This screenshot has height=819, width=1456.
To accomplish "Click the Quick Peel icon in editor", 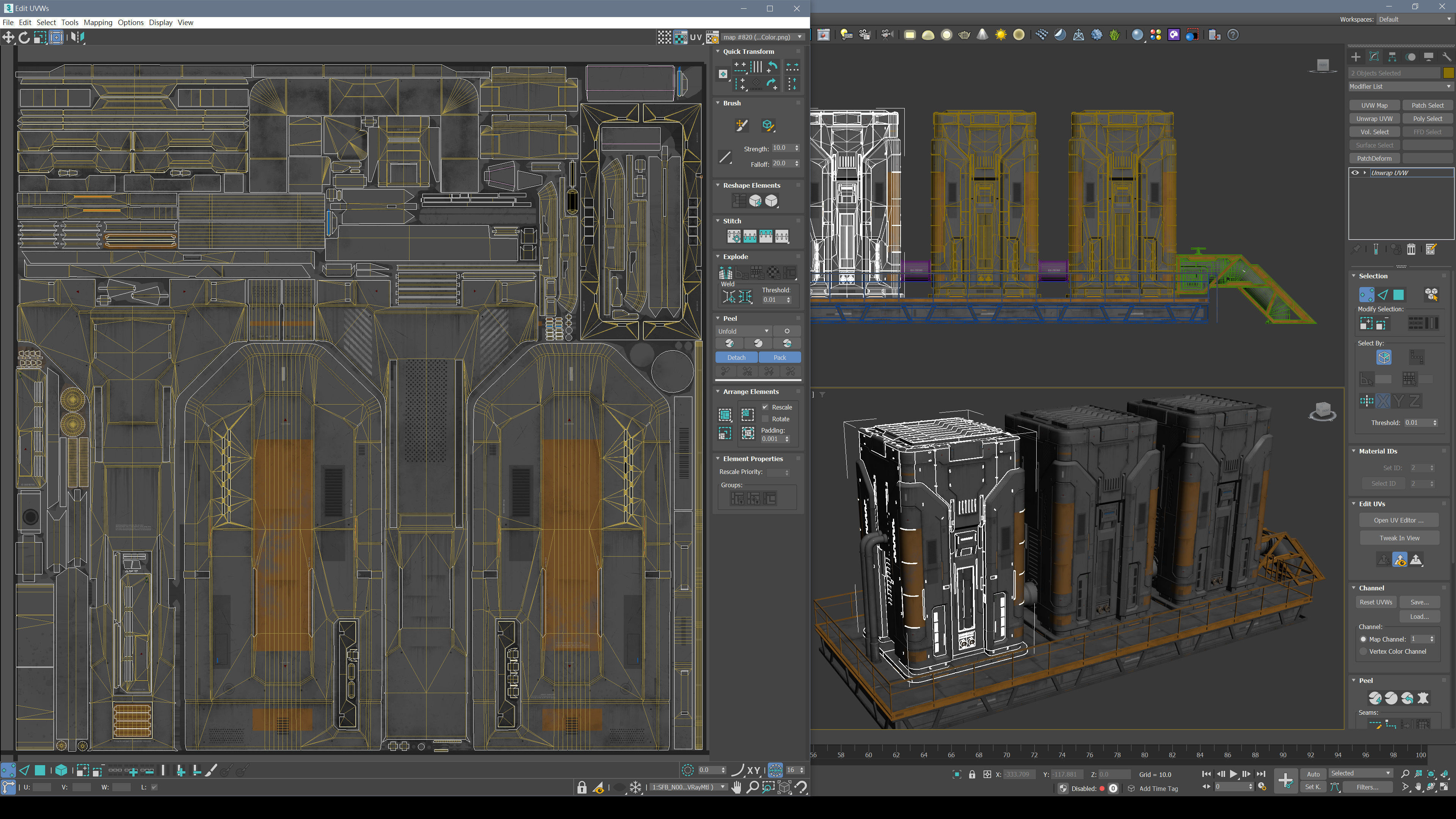I will click(730, 343).
